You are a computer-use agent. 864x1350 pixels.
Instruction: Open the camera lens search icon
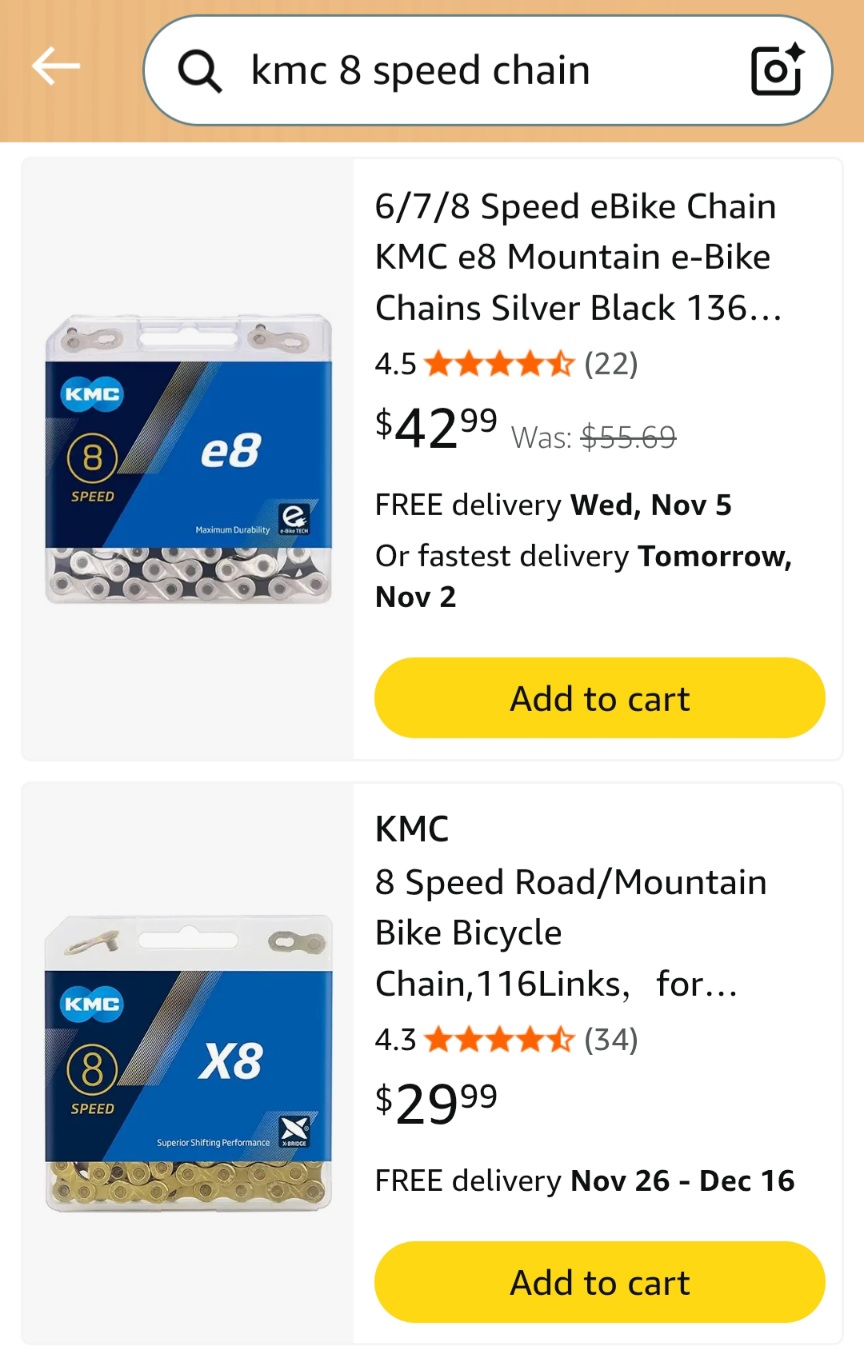pyautogui.click(x=776, y=70)
